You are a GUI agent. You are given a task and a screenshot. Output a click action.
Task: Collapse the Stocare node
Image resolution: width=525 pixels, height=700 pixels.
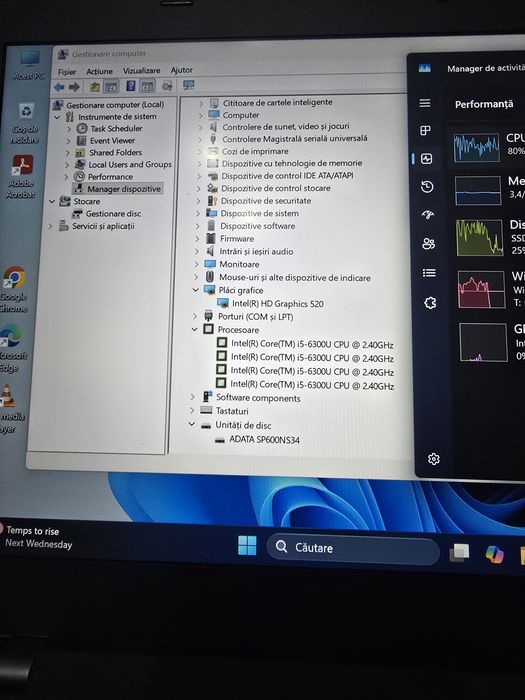52,202
